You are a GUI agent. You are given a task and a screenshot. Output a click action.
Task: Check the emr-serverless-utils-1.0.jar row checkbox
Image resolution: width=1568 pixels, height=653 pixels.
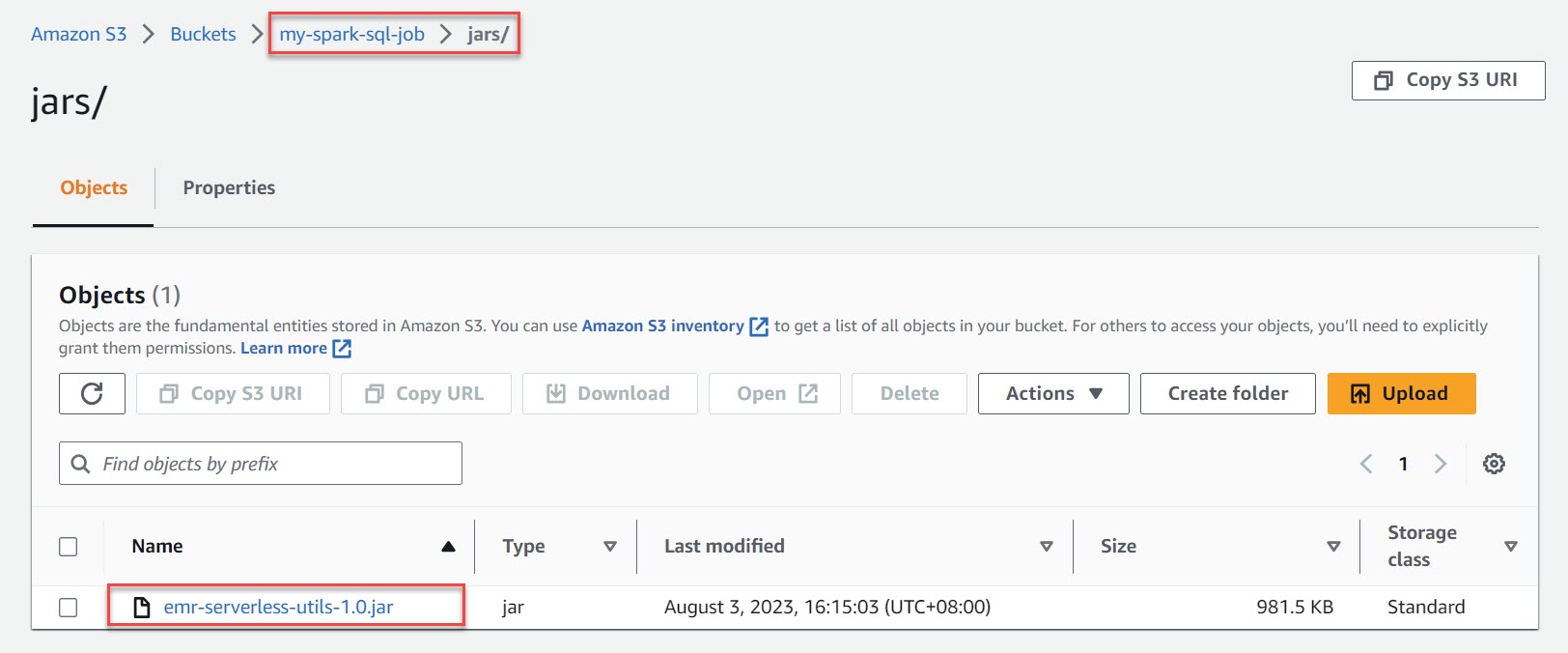tap(69, 608)
